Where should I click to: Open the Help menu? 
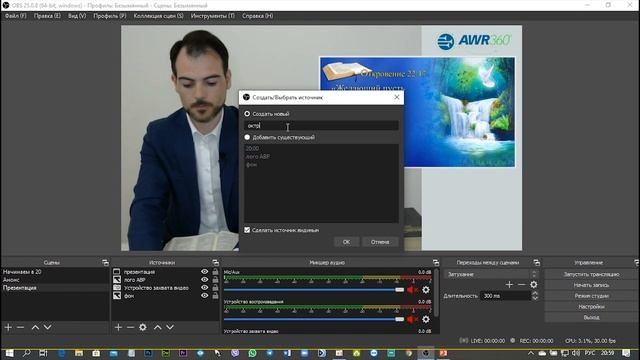(258, 16)
